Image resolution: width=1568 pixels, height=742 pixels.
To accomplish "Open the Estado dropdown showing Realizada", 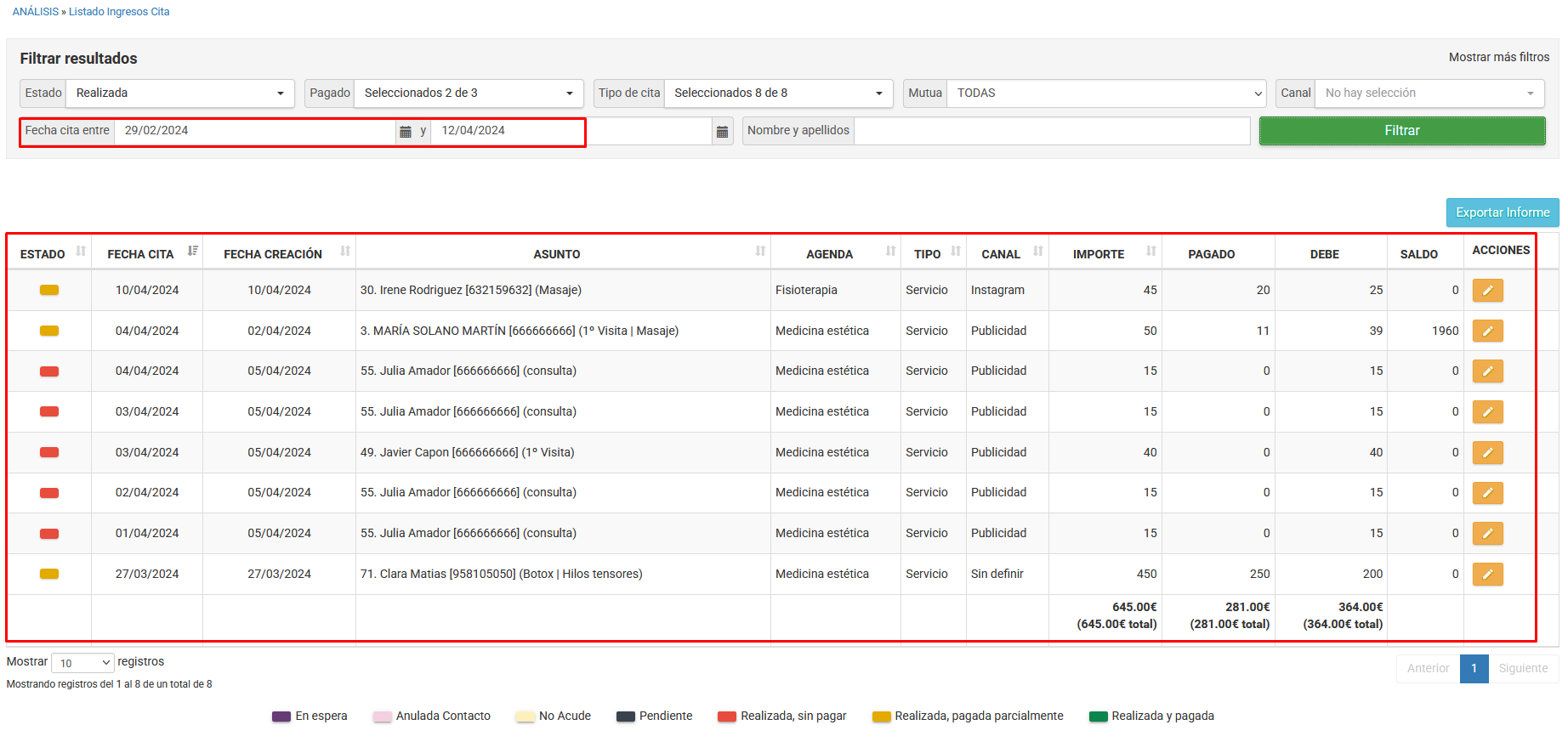I will pyautogui.click(x=179, y=93).
